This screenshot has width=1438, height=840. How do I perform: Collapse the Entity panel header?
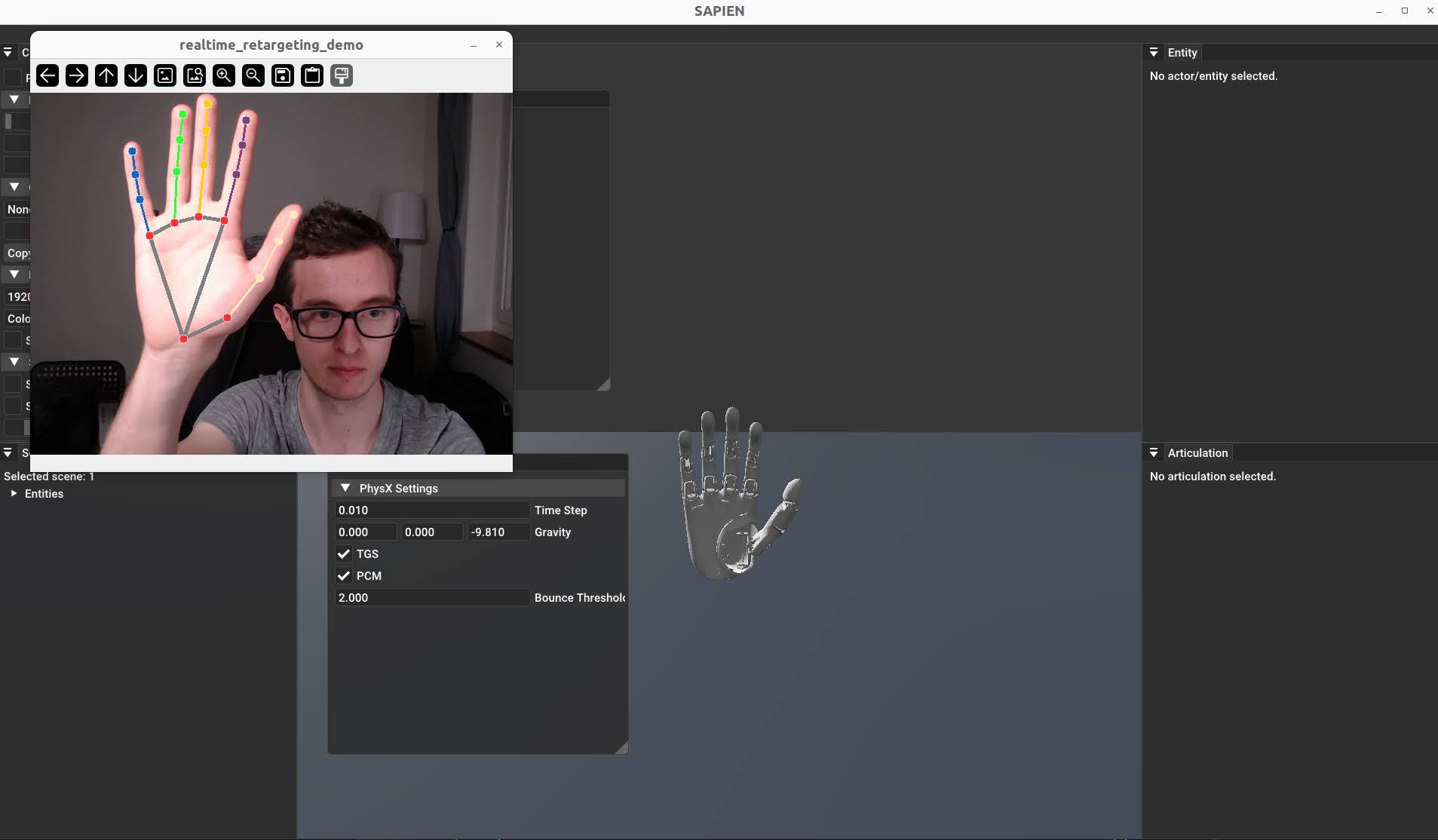tap(1154, 52)
